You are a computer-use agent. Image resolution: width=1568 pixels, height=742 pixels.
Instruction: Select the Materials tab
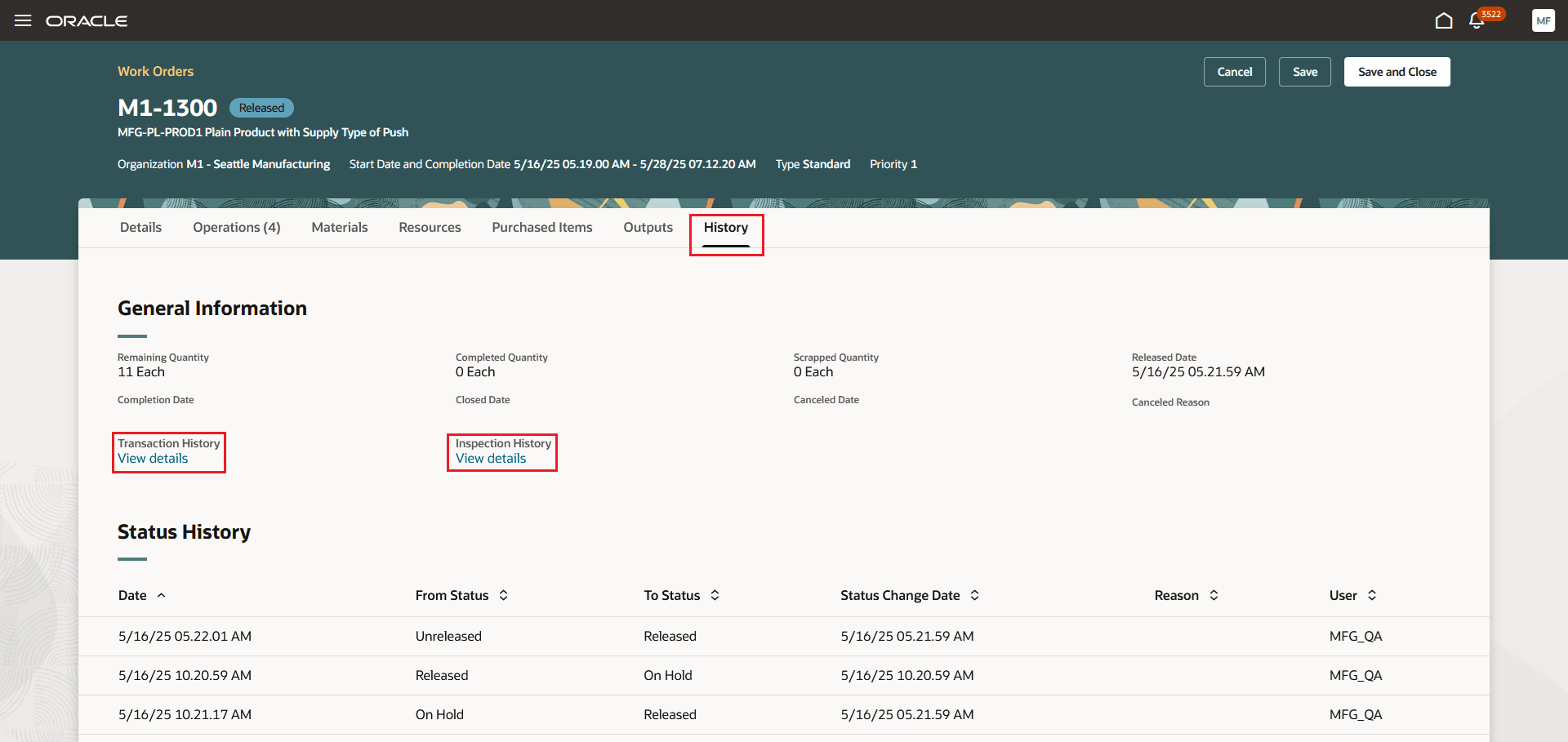tap(339, 227)
